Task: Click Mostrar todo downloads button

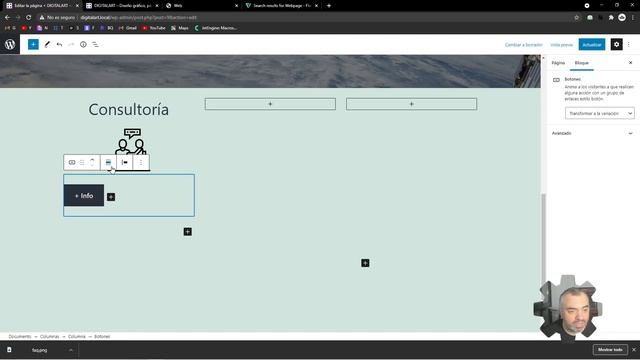Action: (610, 350)
